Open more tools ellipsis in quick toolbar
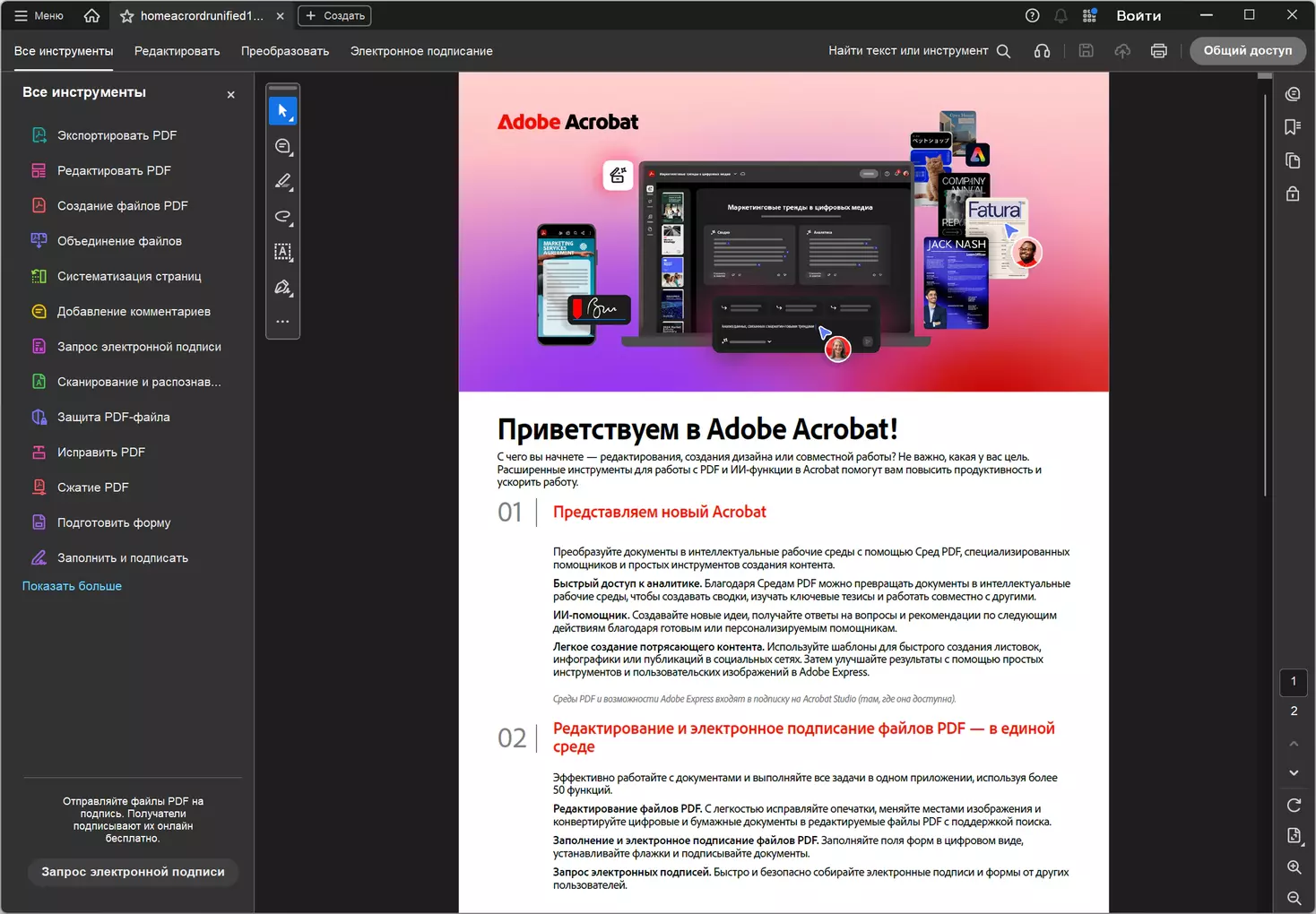1316x914 pixels. (282, 321)
